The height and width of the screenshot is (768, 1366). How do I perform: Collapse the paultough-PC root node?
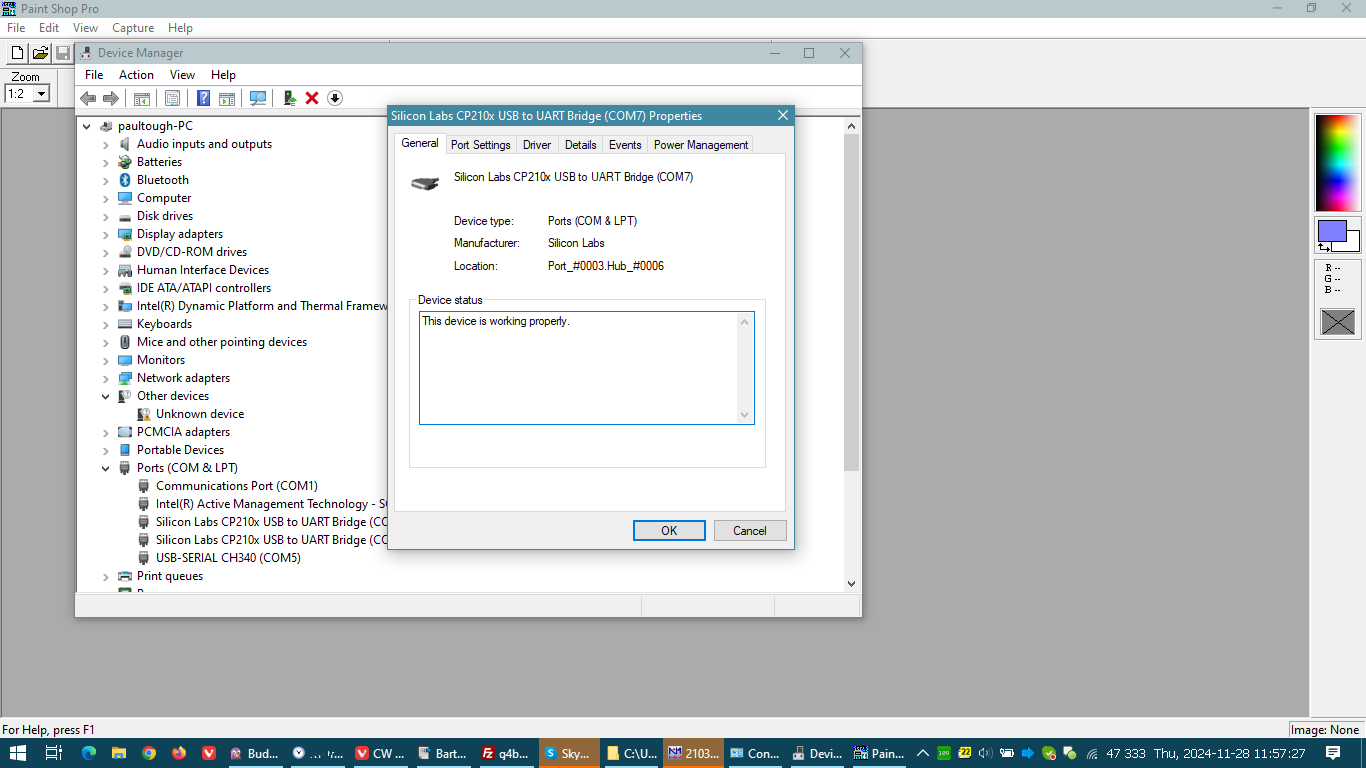87,126
